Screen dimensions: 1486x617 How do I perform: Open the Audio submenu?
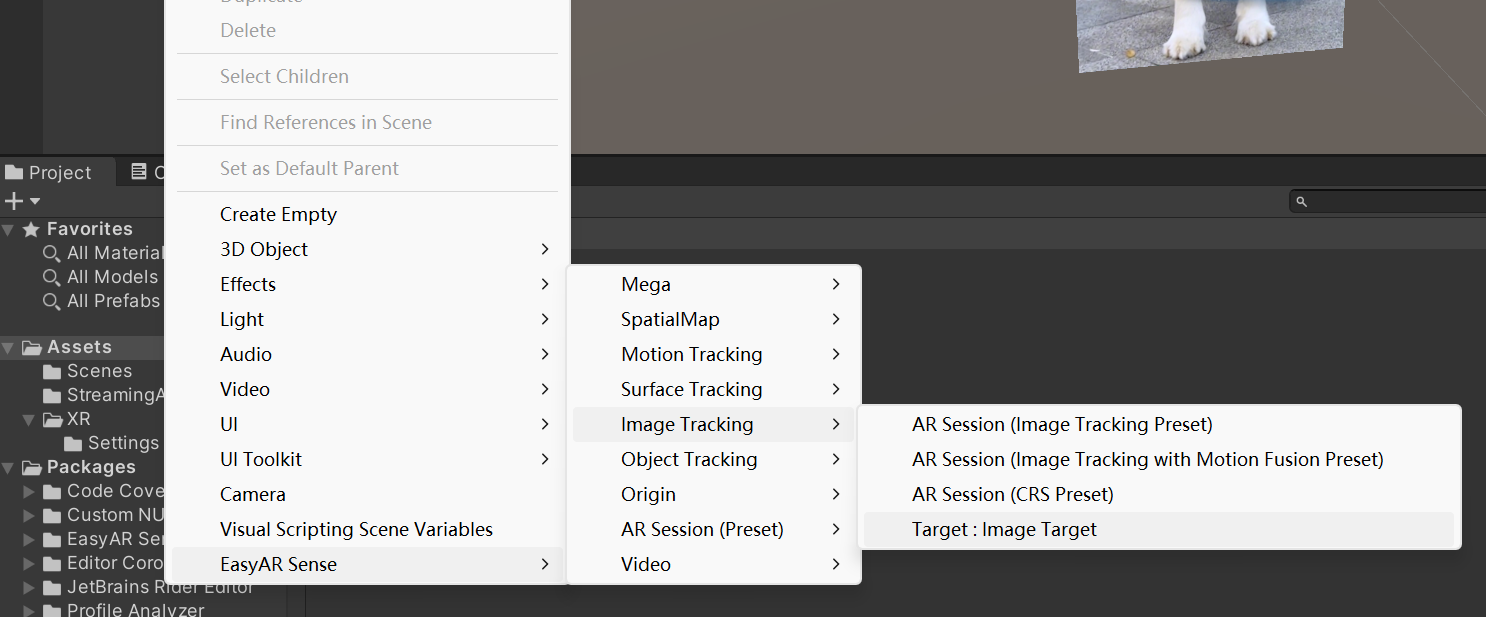pos(367,355)
